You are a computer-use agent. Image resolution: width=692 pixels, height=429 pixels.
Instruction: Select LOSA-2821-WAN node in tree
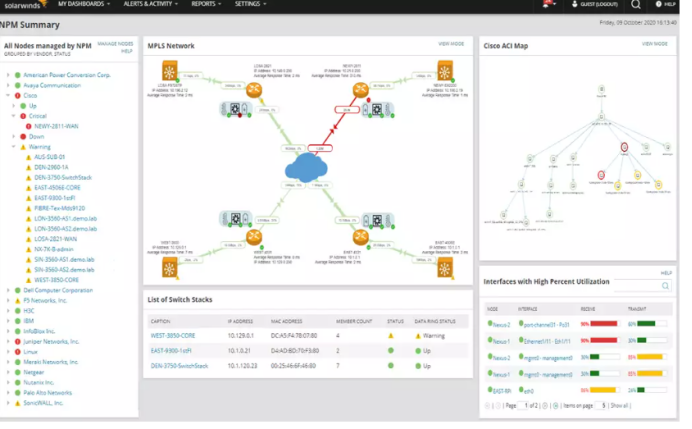coord(55,239)
